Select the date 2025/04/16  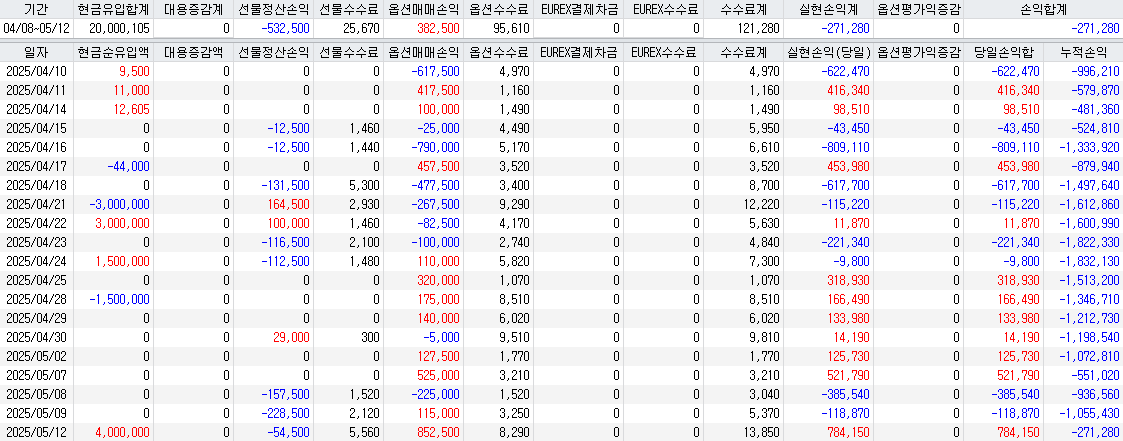(x=36, y=147)
